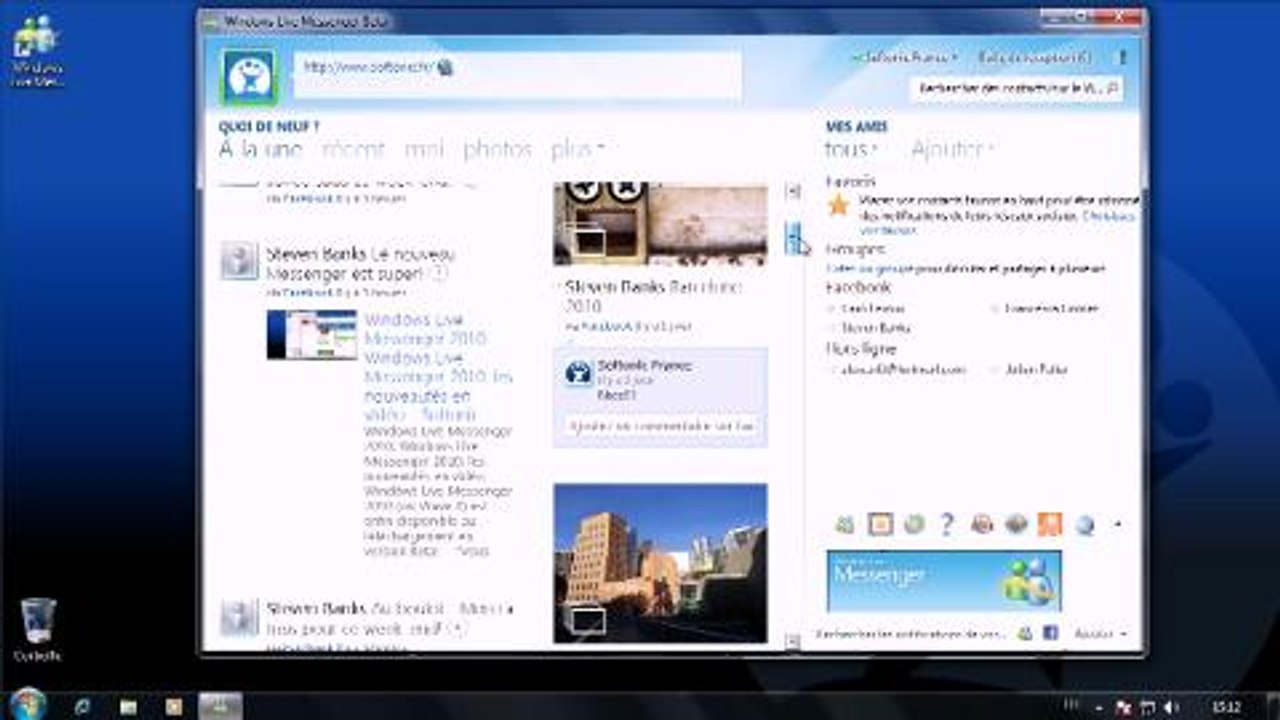Click the question mark help icon
This screenshot has width=1280, height=720.
pos(948,524)
